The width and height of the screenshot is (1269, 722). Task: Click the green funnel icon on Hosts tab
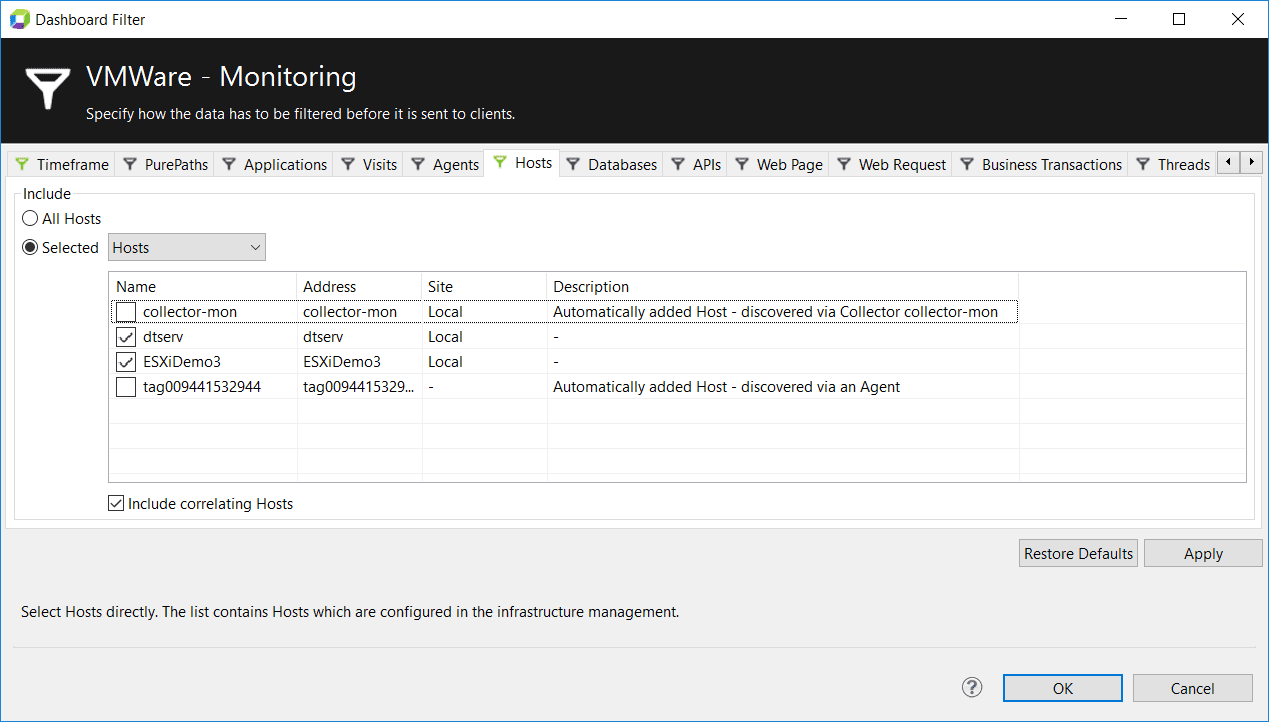coord(500,162)
